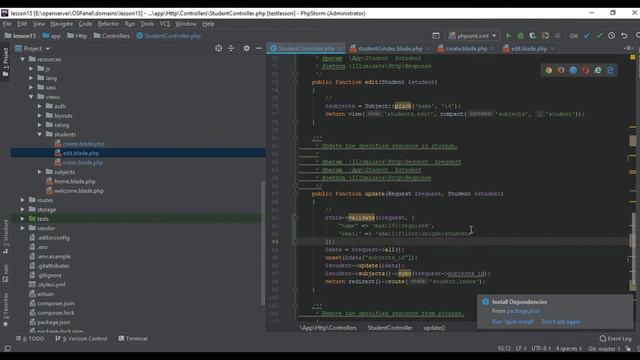640x360 pixels.
Task: Open the TODO tool window
Action: tap(30, 339)
